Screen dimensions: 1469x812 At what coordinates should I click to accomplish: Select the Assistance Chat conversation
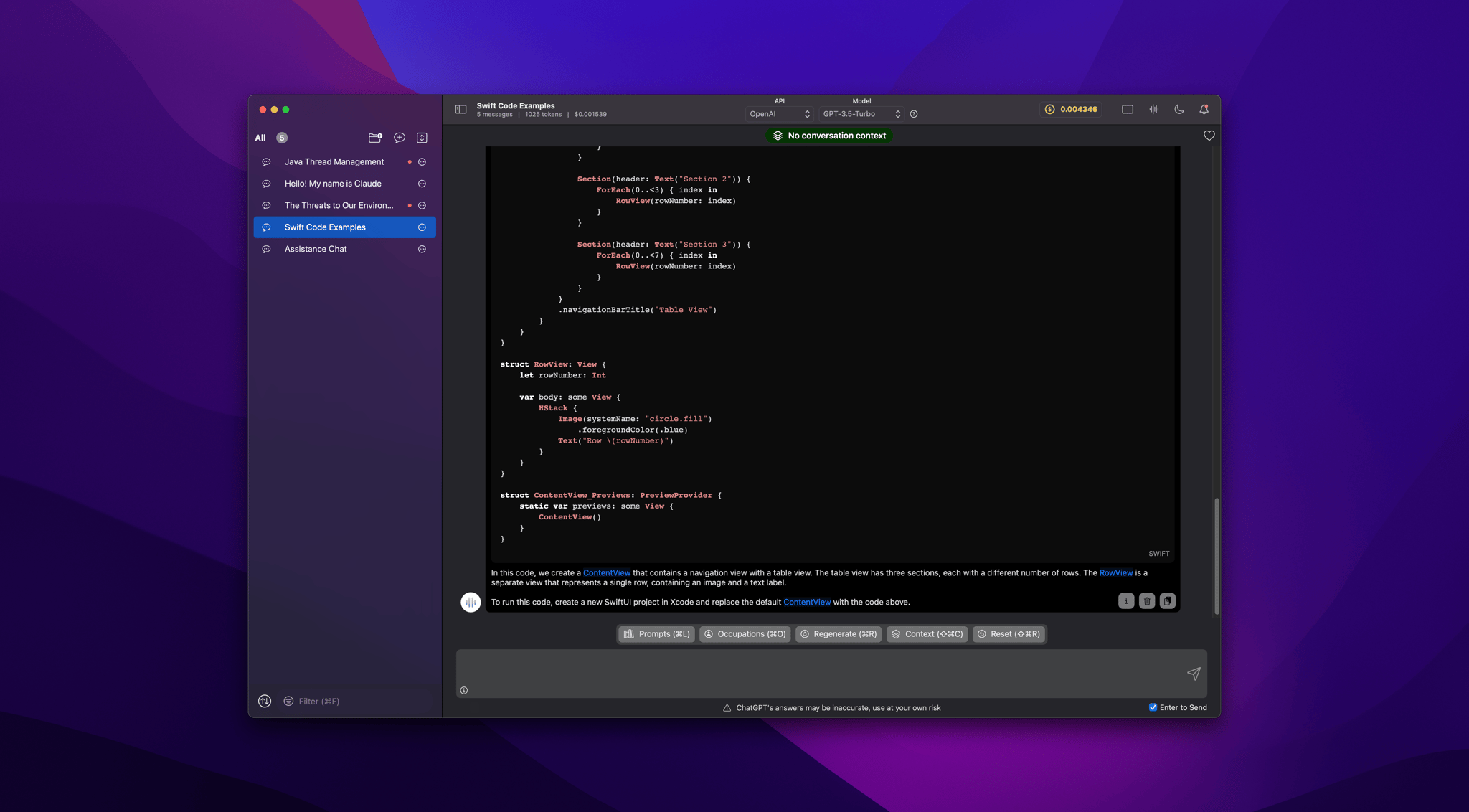coord(316,249)
